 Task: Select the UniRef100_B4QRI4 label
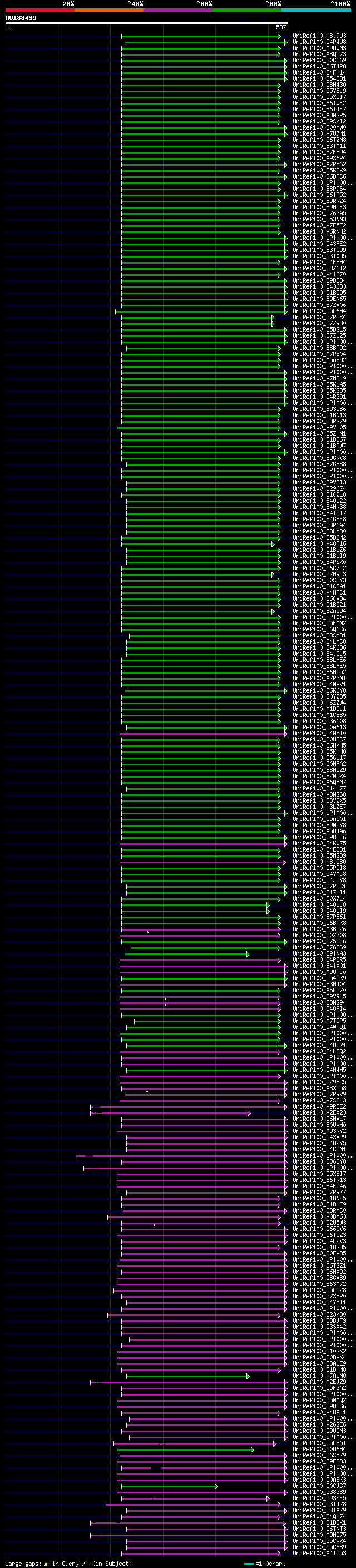pos(319,1008)
